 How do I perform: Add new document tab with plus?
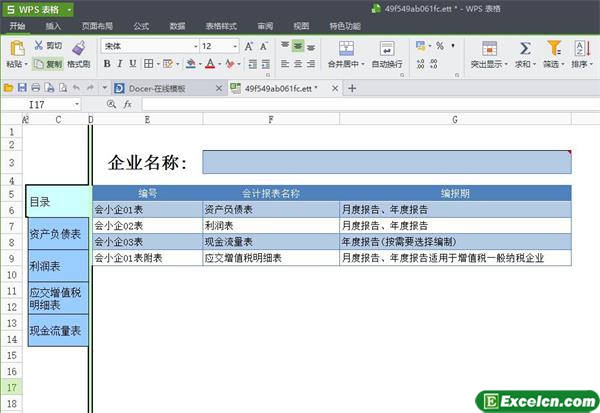point(352,88)
